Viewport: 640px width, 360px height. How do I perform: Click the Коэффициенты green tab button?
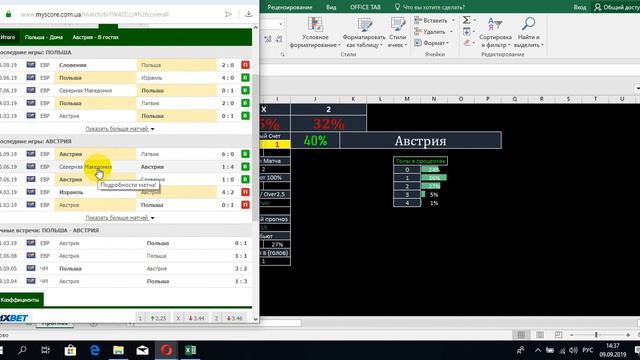(21, 300)
